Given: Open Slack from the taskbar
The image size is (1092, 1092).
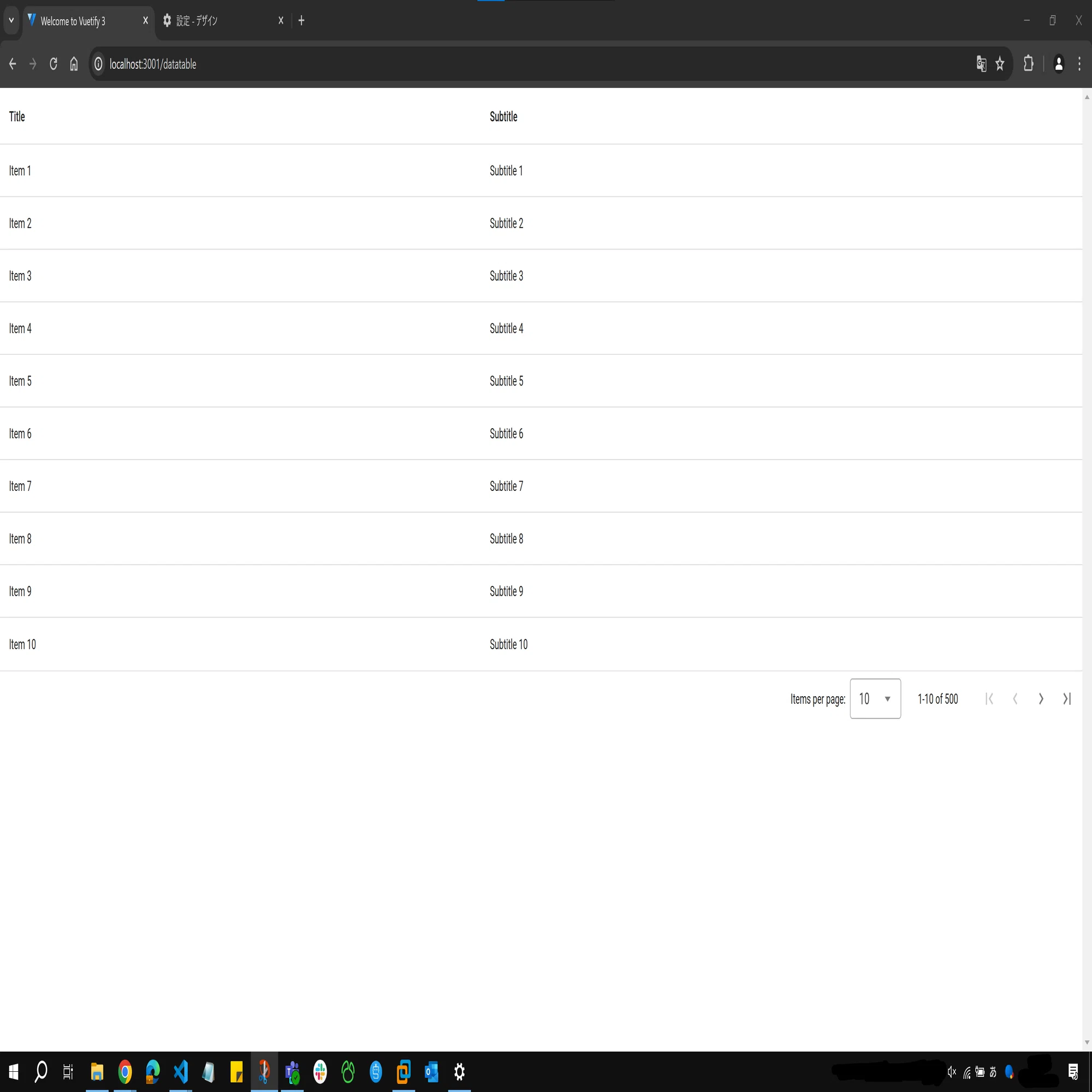Looking at the screenshot, I should click(x=320, y=1072).
